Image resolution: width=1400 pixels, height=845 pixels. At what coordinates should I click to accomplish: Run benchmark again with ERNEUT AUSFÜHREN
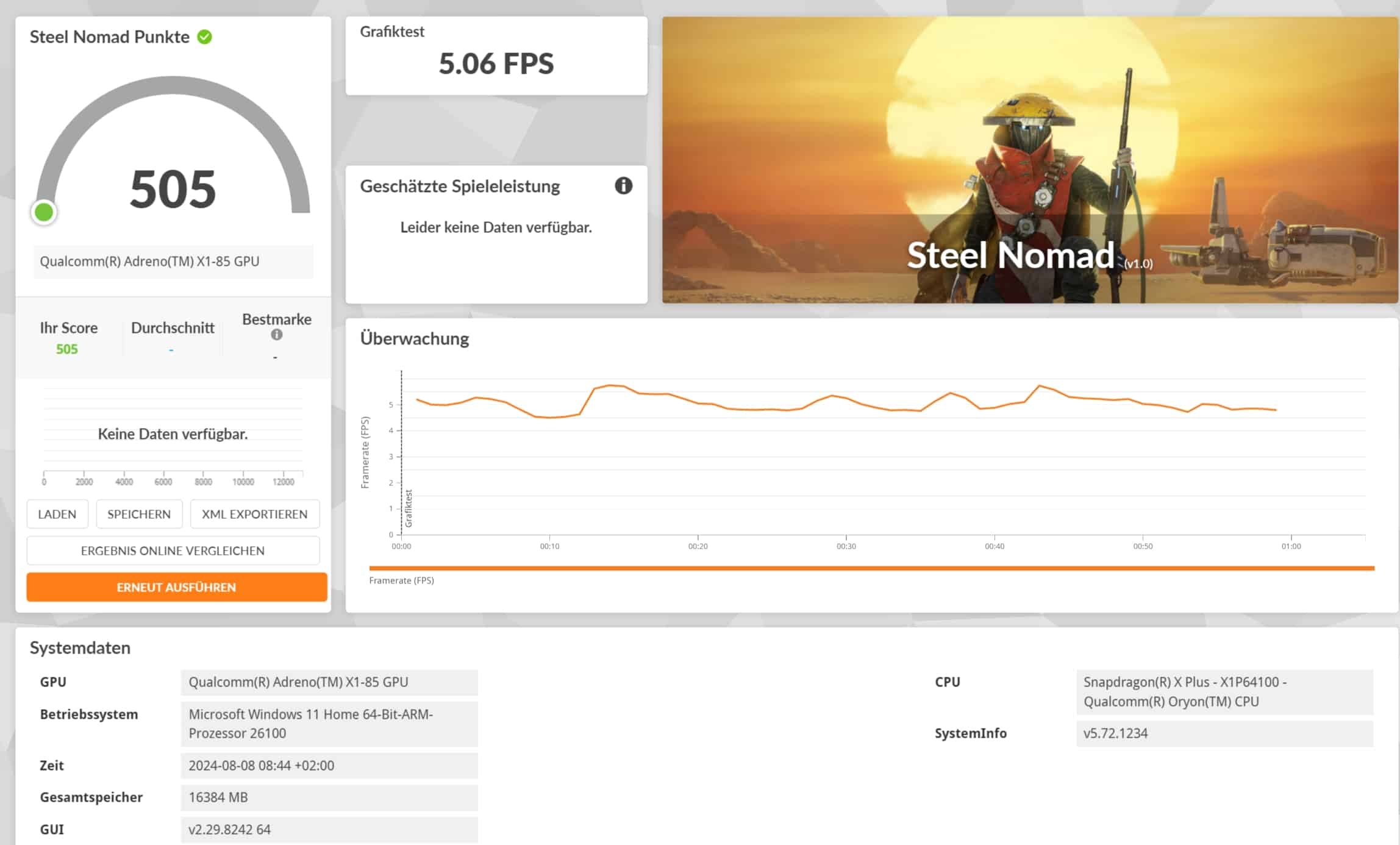click(176, 587)
